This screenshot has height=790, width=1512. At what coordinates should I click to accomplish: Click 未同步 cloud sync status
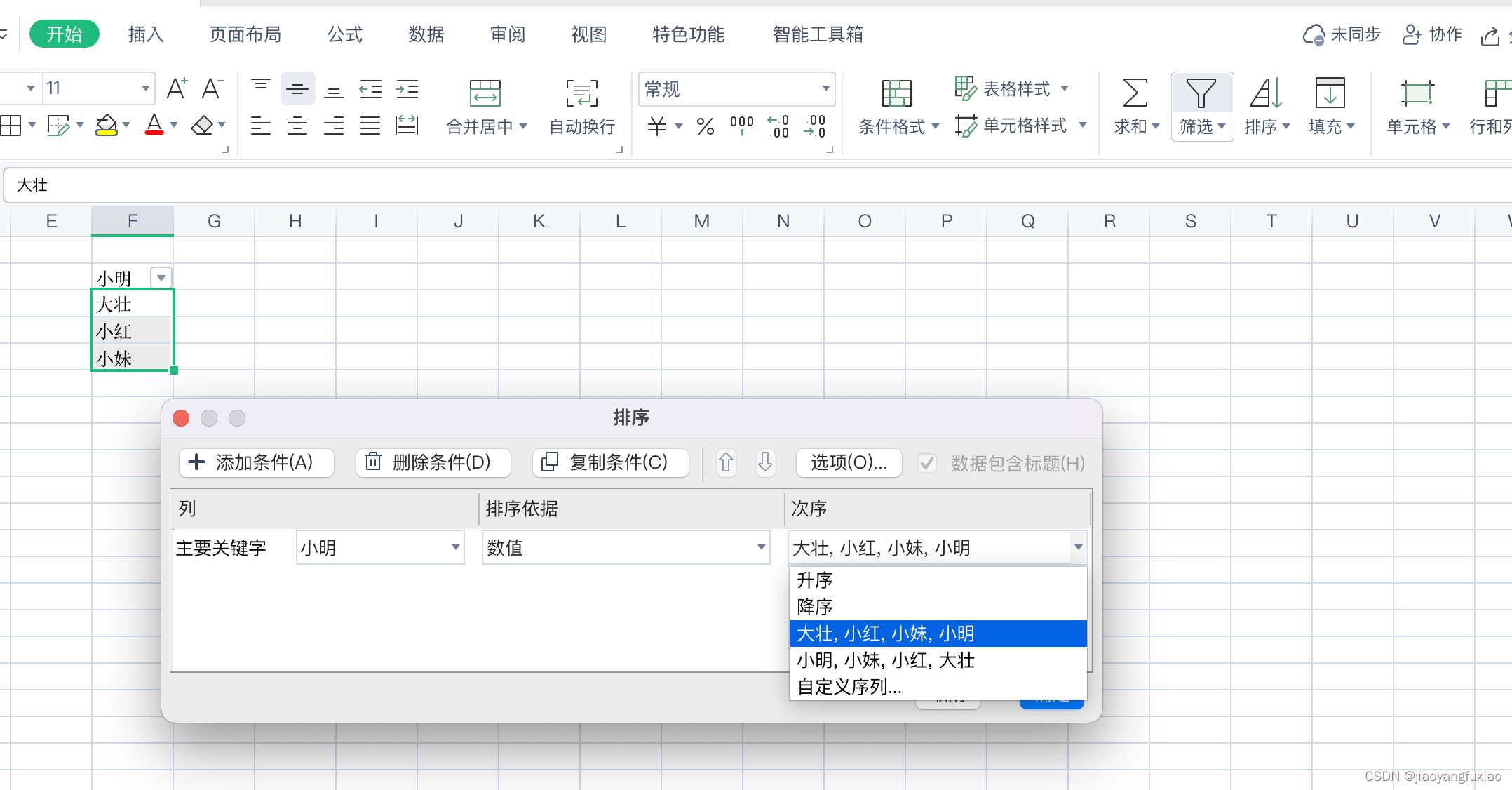(1341, 34)
